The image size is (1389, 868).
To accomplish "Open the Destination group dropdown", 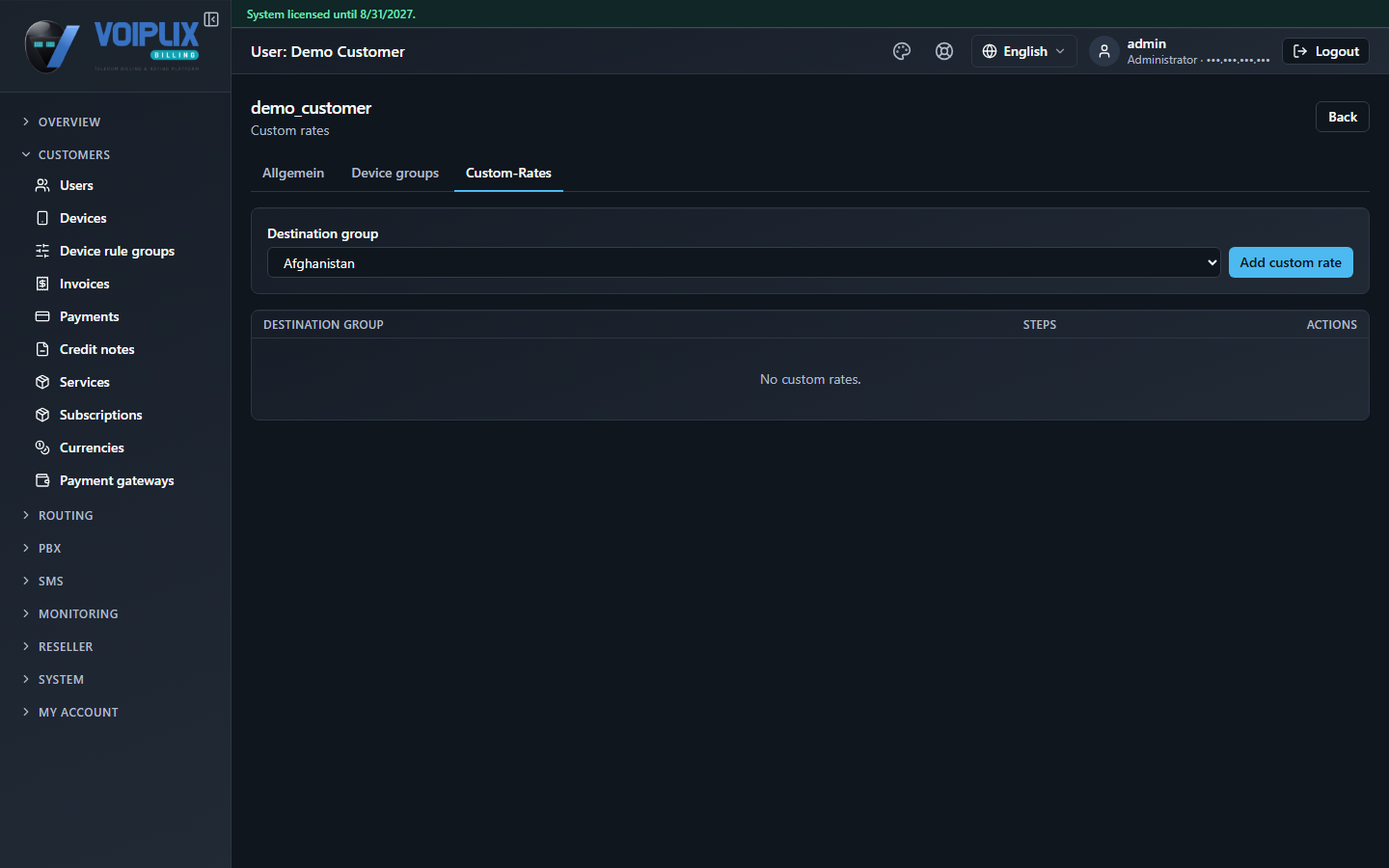I will [744, 262].
